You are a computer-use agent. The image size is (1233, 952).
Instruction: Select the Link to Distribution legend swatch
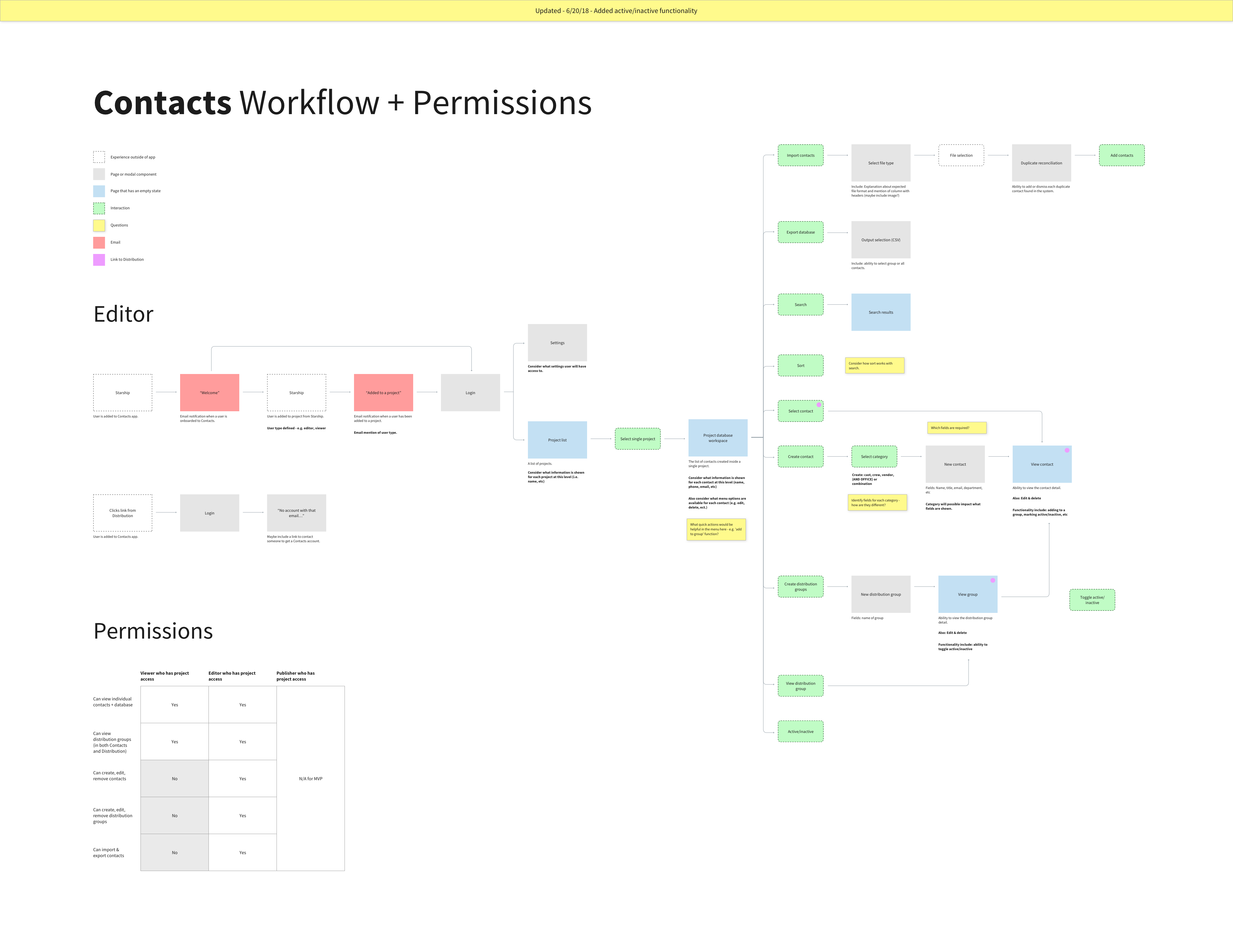[x=99, y=260]
